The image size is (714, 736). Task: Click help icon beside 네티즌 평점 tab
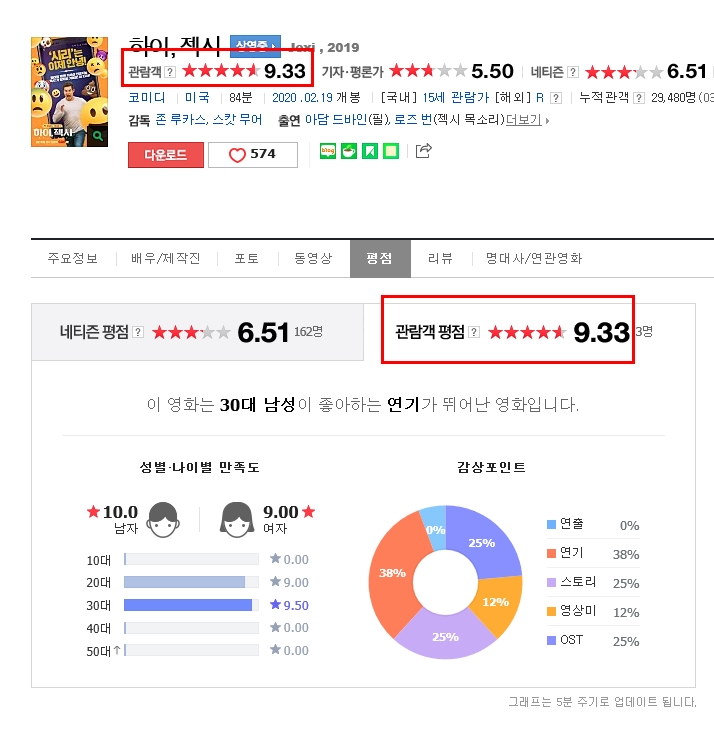pos(138,332)
